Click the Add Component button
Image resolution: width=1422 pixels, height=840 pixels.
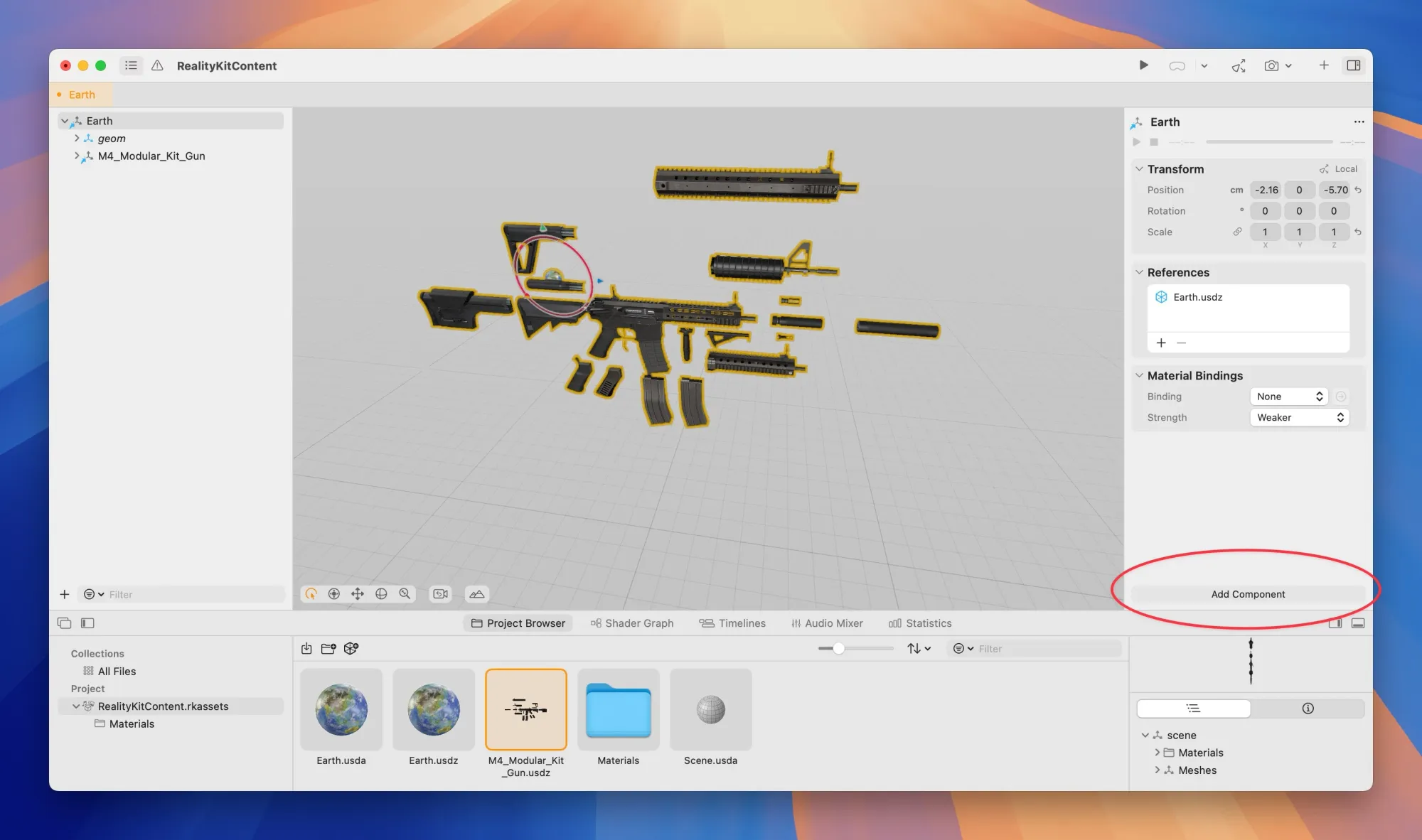coord(1248,594)
